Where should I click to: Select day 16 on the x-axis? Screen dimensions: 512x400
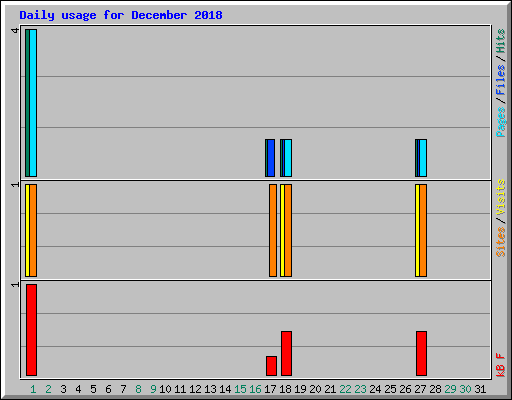(x=255, y=389)
